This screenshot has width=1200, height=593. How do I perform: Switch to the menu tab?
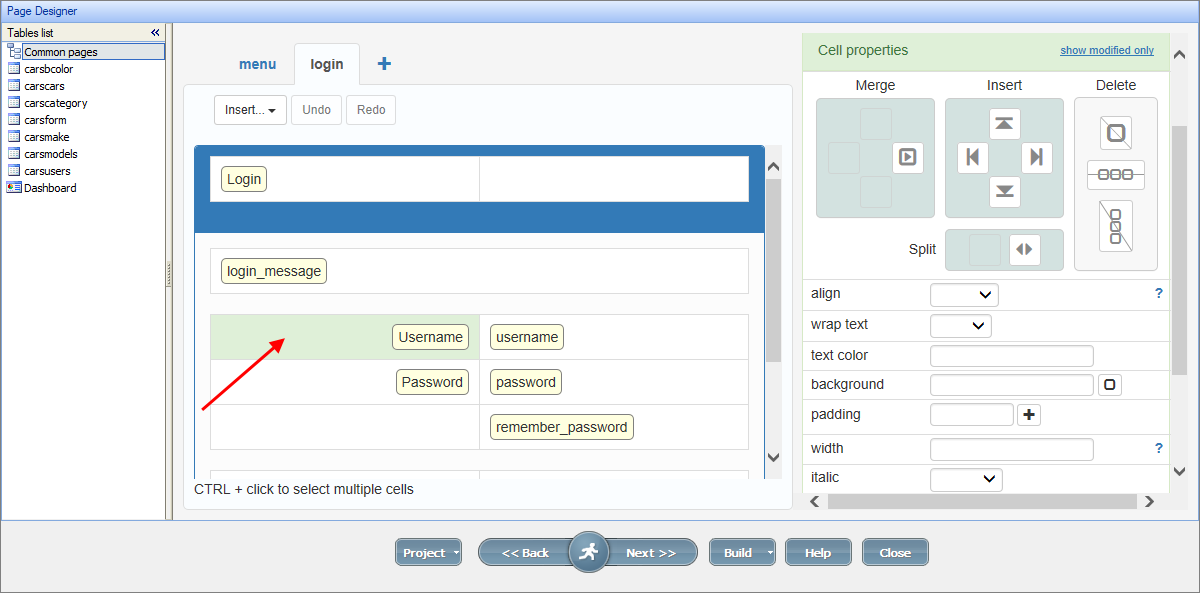tap(257, 64)
